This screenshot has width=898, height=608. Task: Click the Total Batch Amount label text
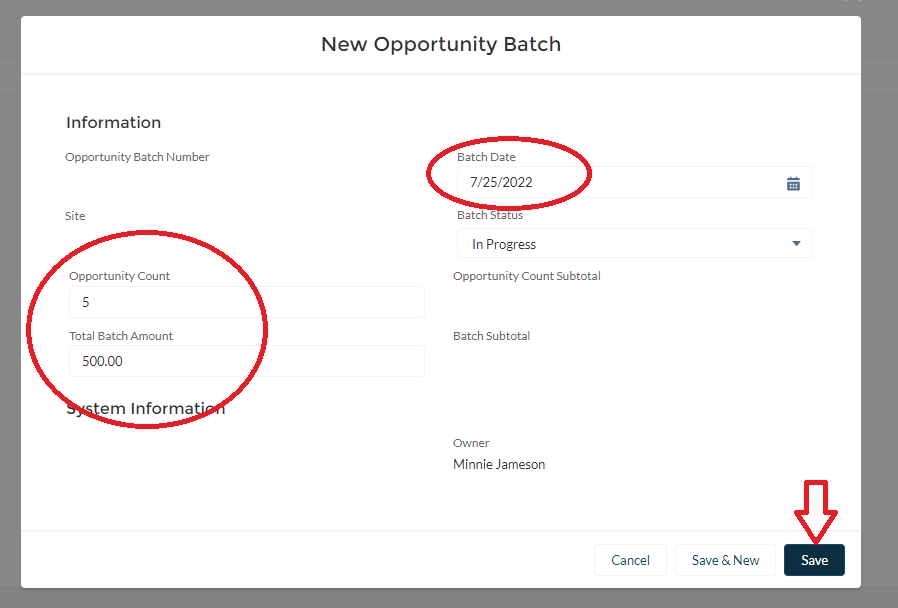tap(121, 336)
